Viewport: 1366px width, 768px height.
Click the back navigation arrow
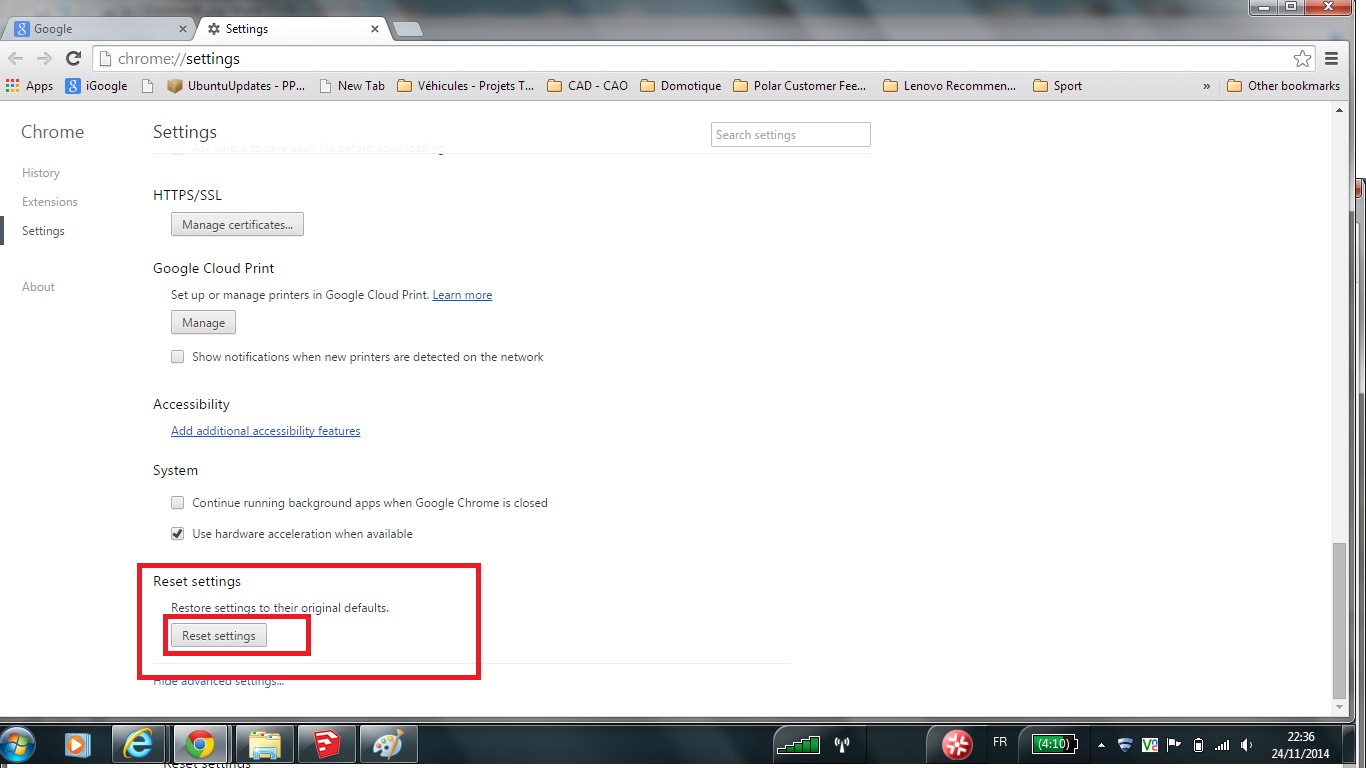pyautogui.click(x=16, y=59)
